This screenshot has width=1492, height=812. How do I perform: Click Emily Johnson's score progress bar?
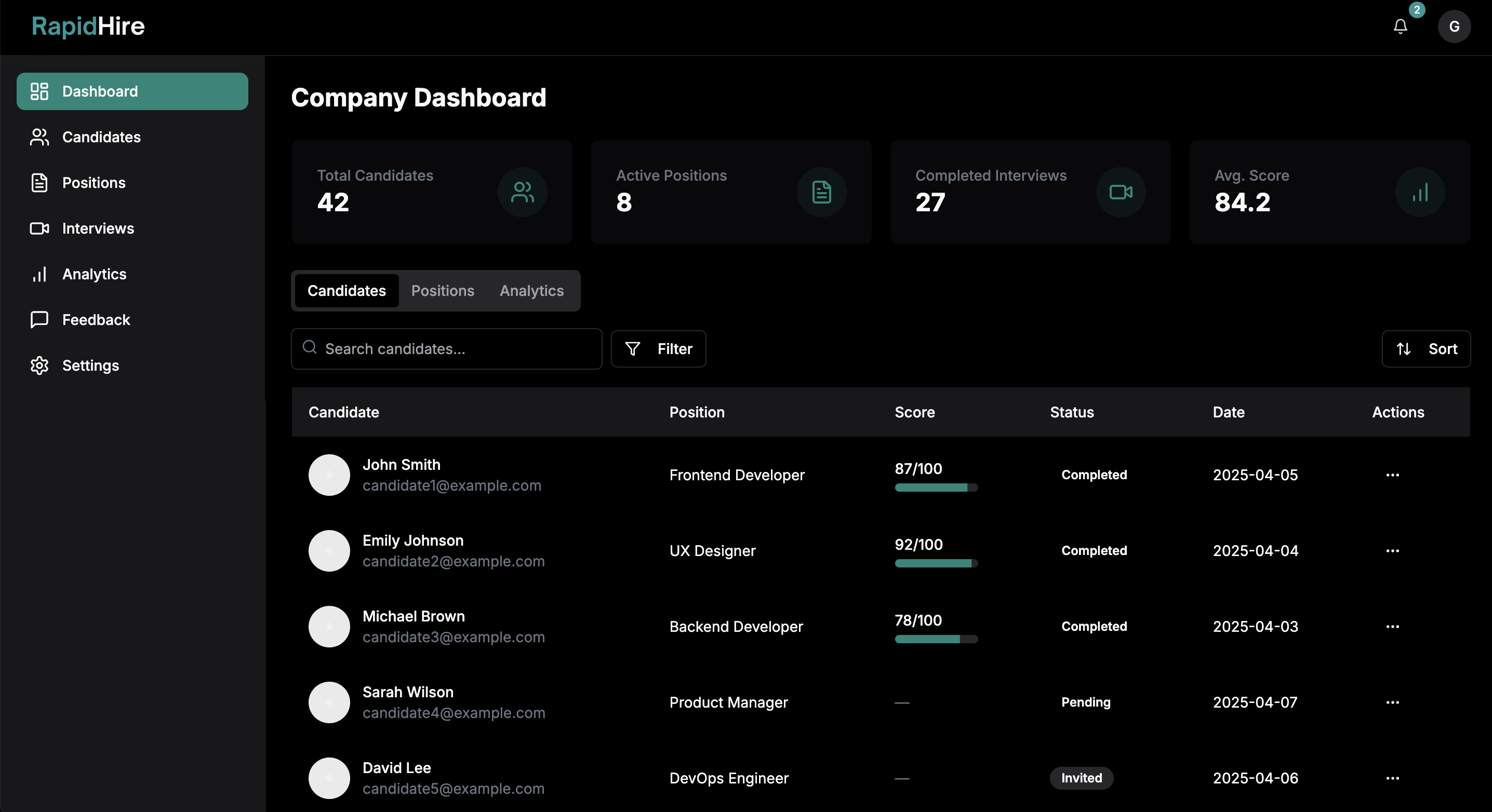pyautogui.click(x=936, y=563)
